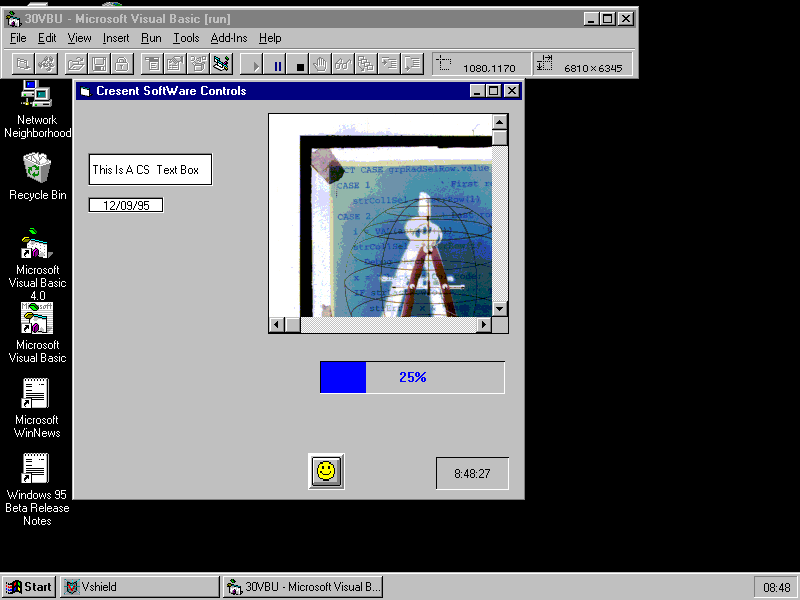Screen dimensions: 800x600
Task: Click the picture's right scroll arrow
Action: (484, 325)
